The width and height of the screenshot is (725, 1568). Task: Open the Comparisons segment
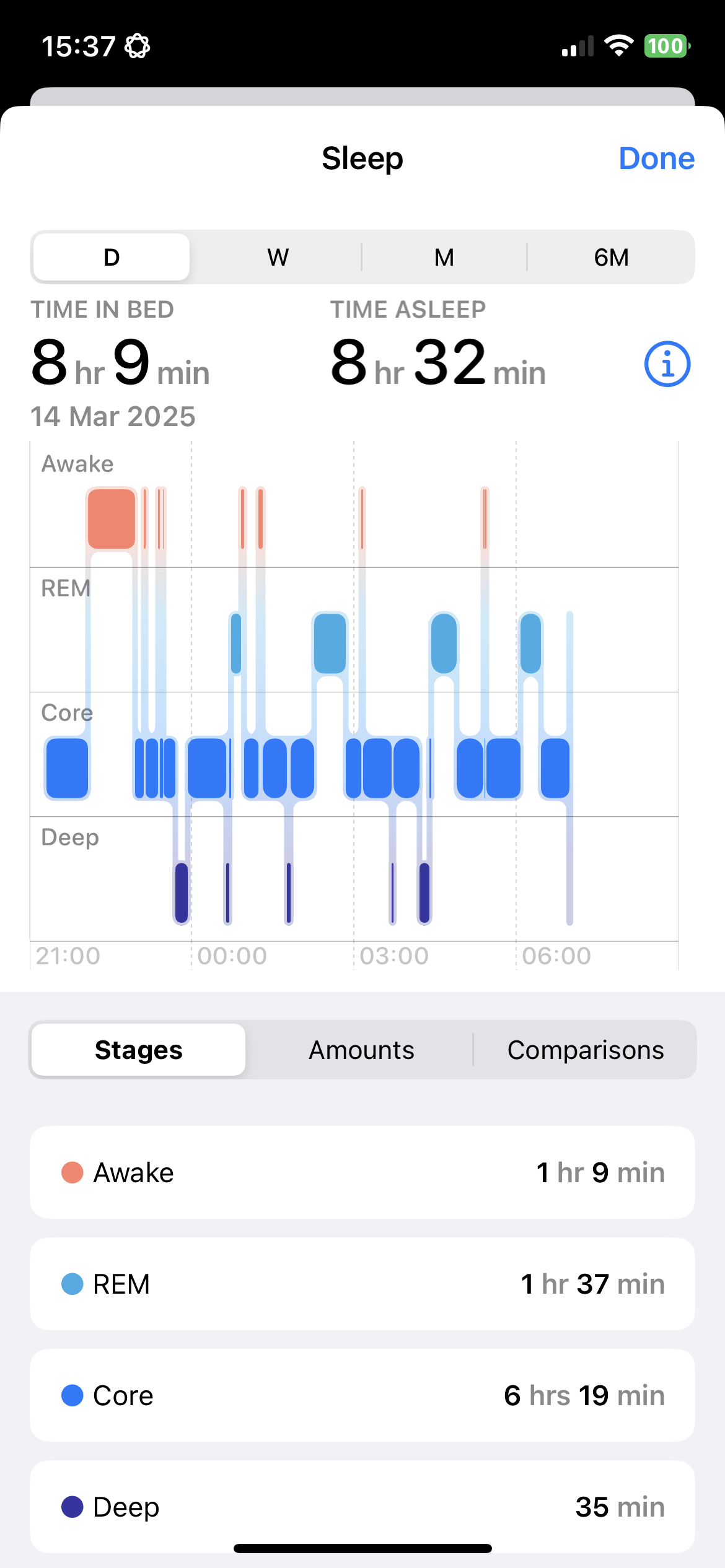(x=586, y=1050)
